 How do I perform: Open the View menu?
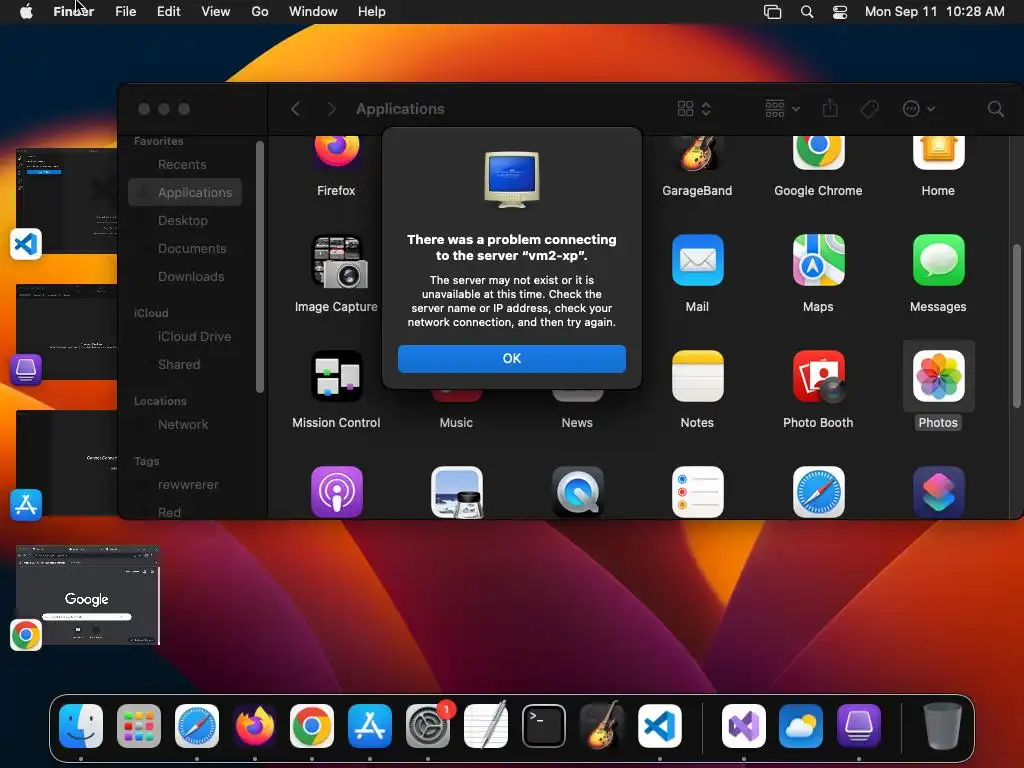coord(216,12)
